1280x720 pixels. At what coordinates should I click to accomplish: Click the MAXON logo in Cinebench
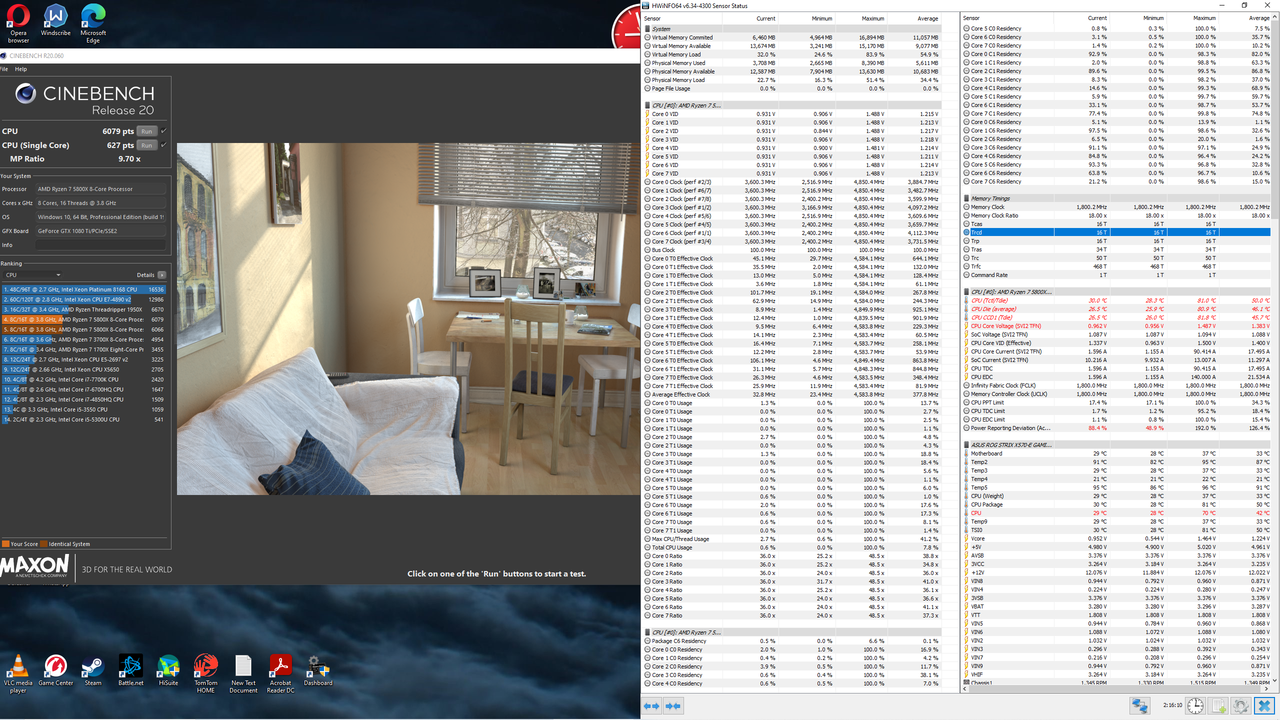[x=35, y=567]
